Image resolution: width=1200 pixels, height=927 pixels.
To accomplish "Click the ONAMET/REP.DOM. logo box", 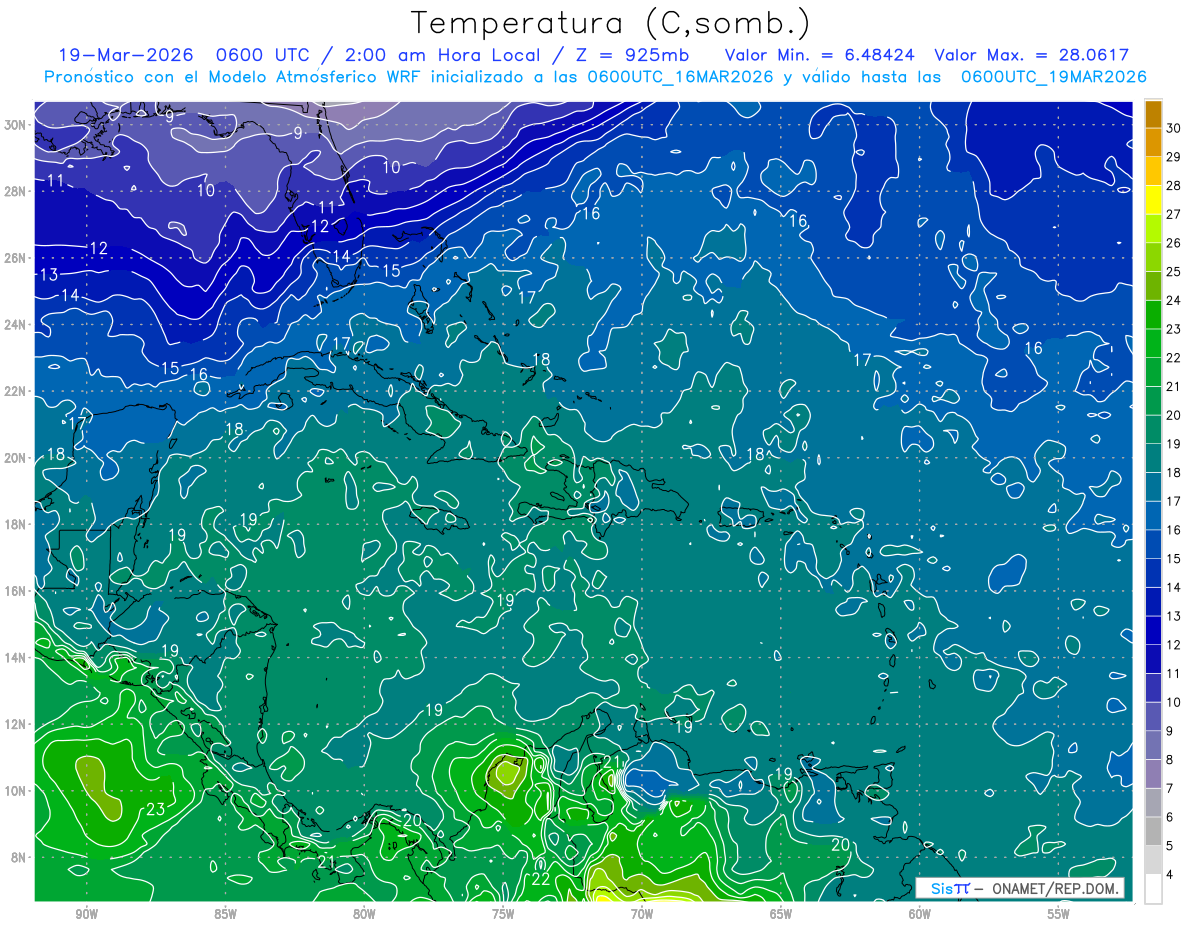I will pyautogui.click(x=1020, y=888).
